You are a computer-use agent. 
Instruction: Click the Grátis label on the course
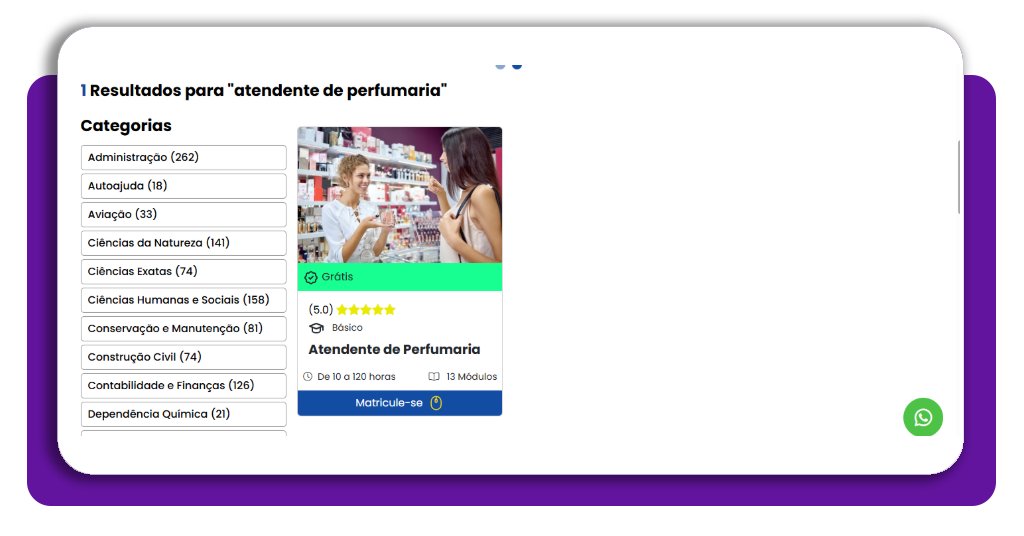click(337, 277)
